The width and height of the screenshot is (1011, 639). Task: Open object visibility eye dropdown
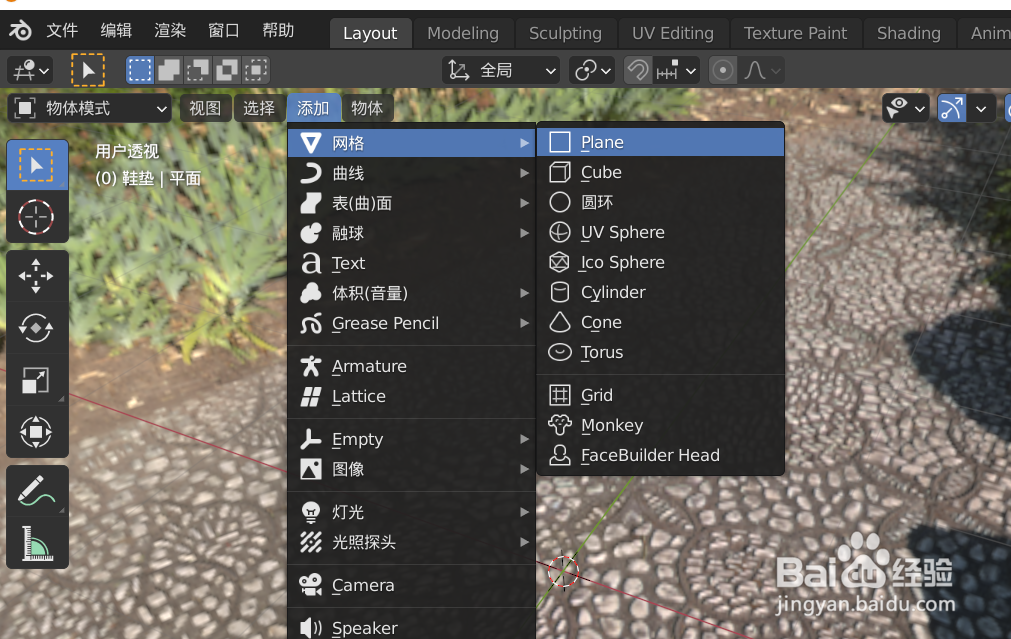coord(906,108)
